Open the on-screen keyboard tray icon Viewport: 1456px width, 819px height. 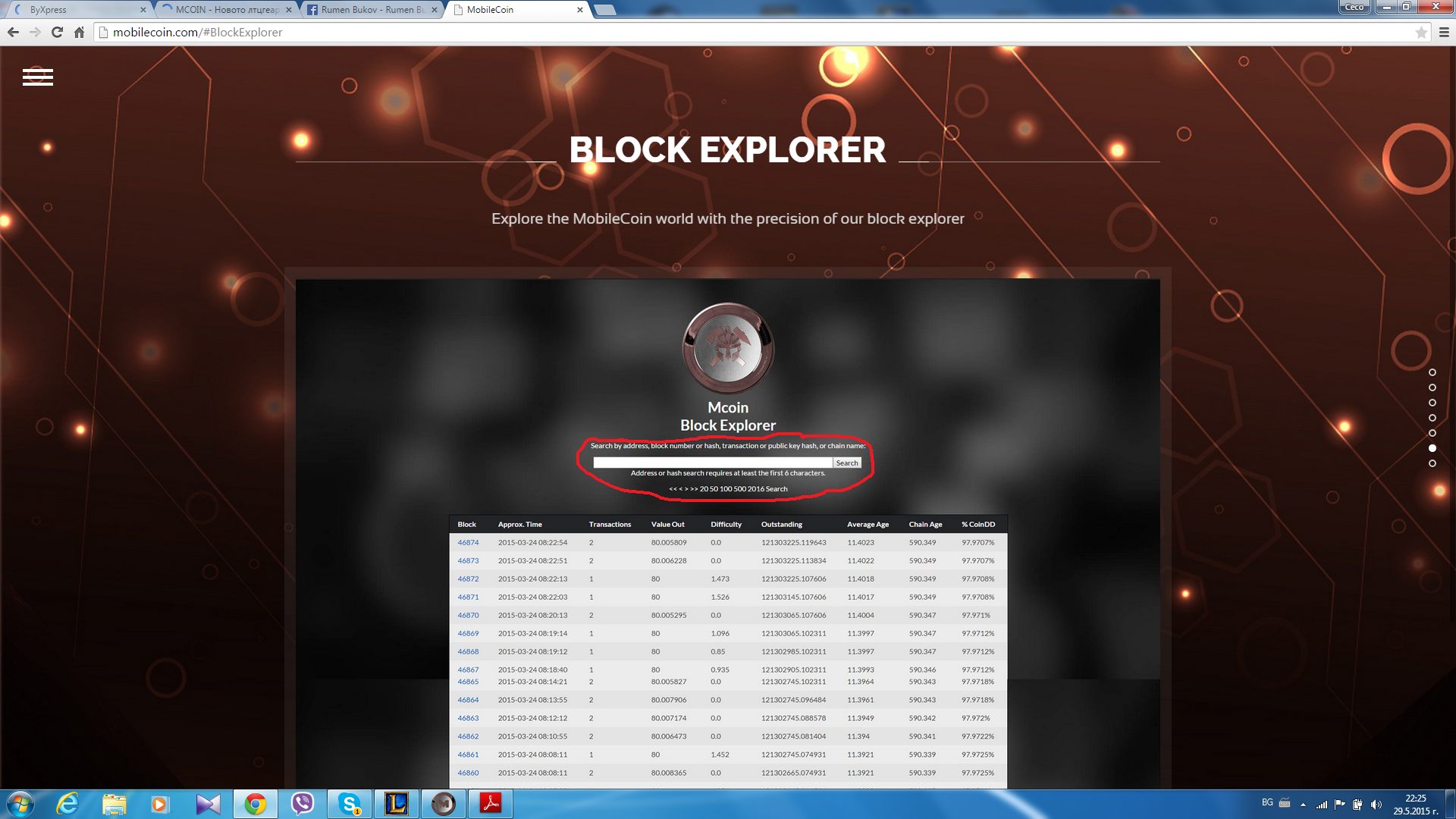[x=1285, y=802]
